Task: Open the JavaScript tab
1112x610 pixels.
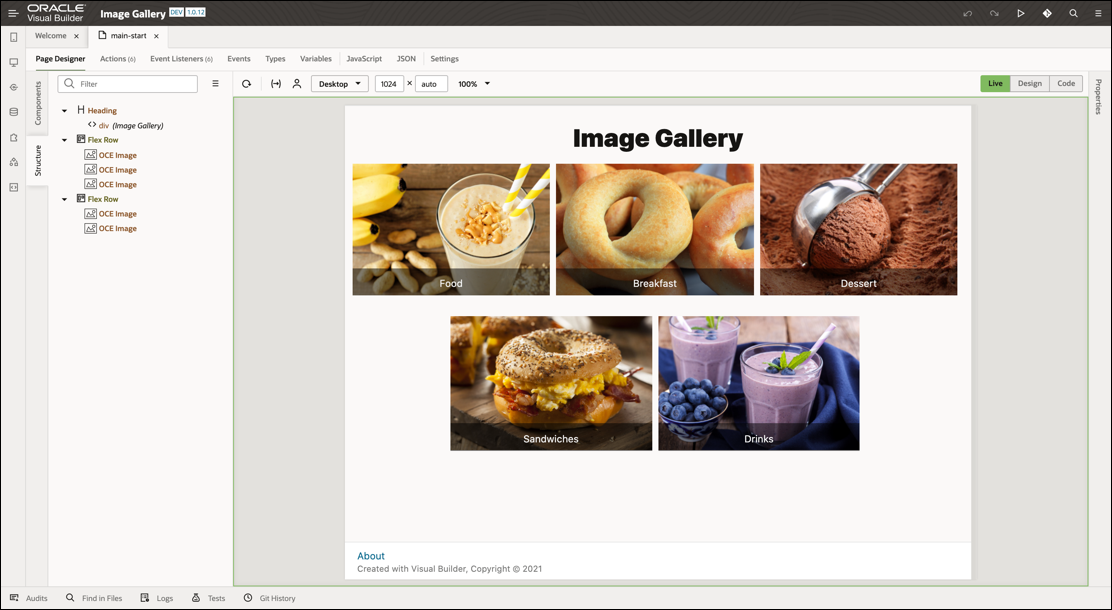Action: click(364, 58)
